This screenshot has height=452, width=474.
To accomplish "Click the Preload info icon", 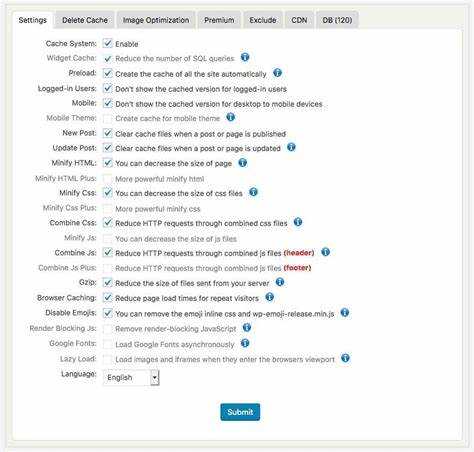I will 277,73.
